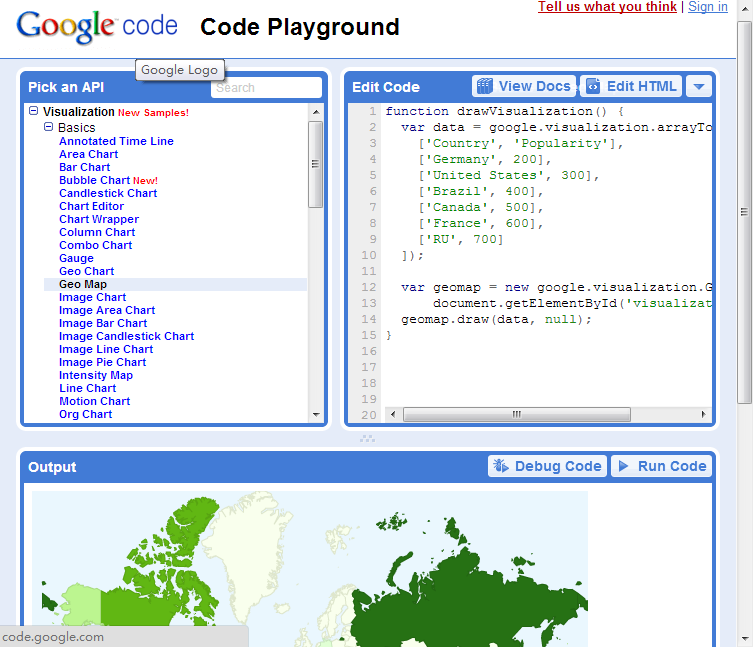Screen dimensions: 753x647
Task: Select Combo Chart sample
Action: point(96,245)
